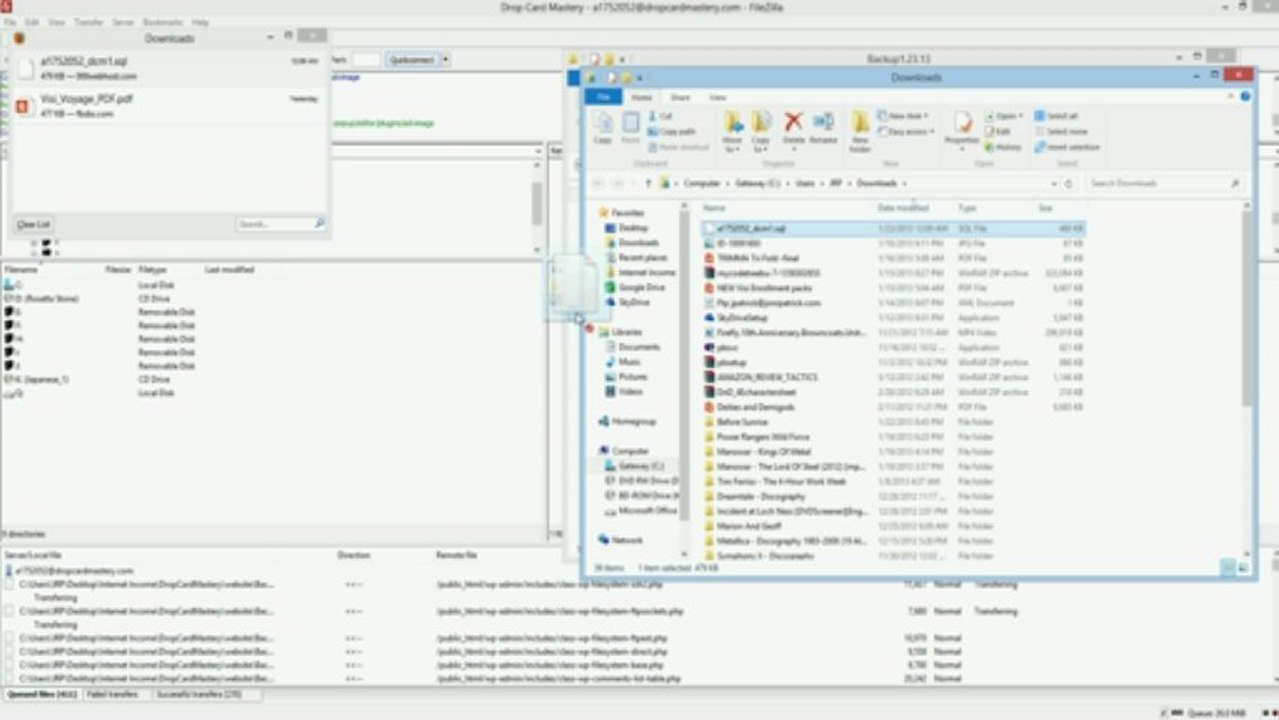The height and width of the screenshot is (720, 1279).
Task: Click Copy path in Explorer ribbon
Action: click(671, 131)
